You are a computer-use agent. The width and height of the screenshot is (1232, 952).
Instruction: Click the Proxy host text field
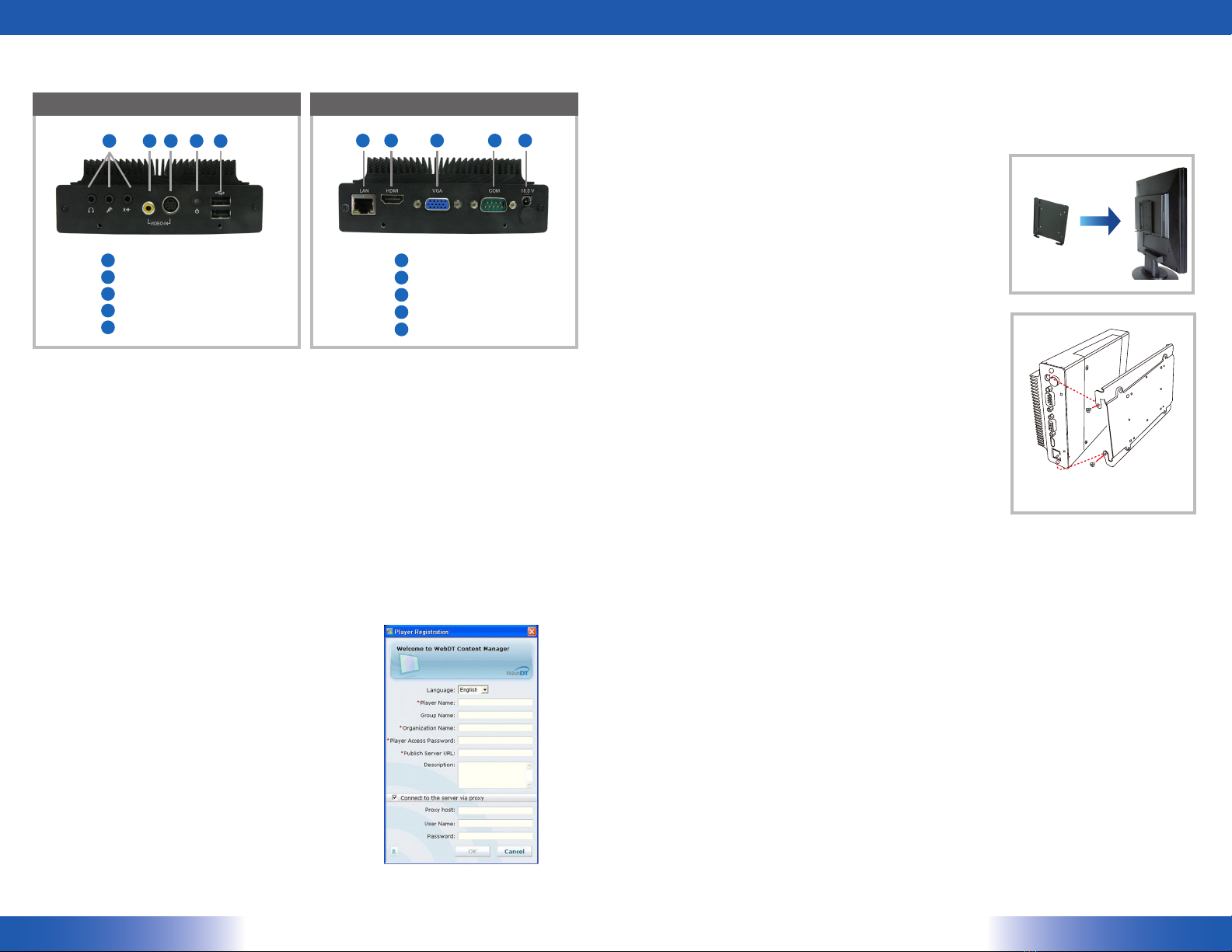pos(495,810)
